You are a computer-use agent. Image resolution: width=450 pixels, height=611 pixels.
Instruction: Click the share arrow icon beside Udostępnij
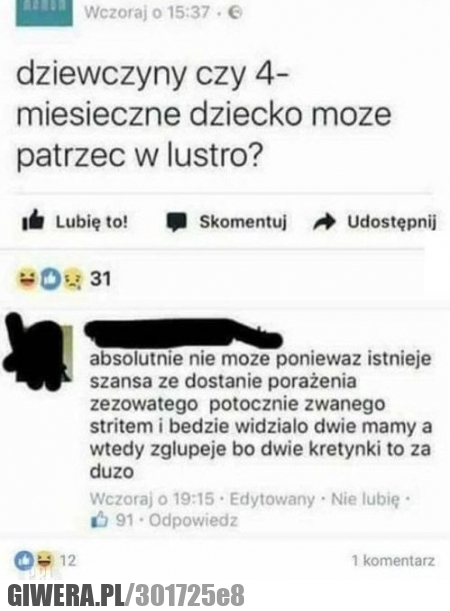[325, 222]
